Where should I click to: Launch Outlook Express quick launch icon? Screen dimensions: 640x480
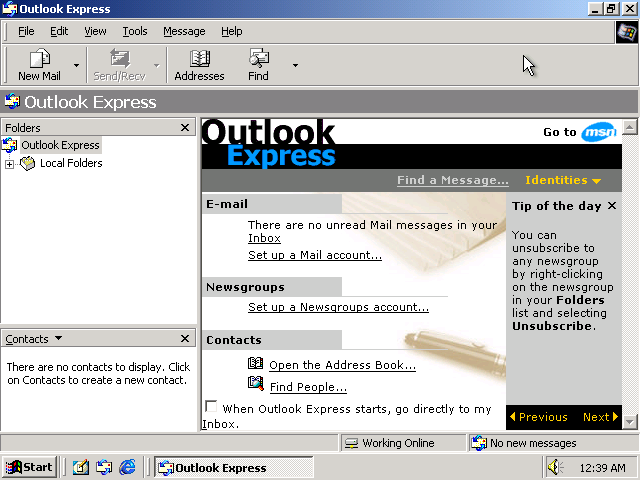(104, 467)
